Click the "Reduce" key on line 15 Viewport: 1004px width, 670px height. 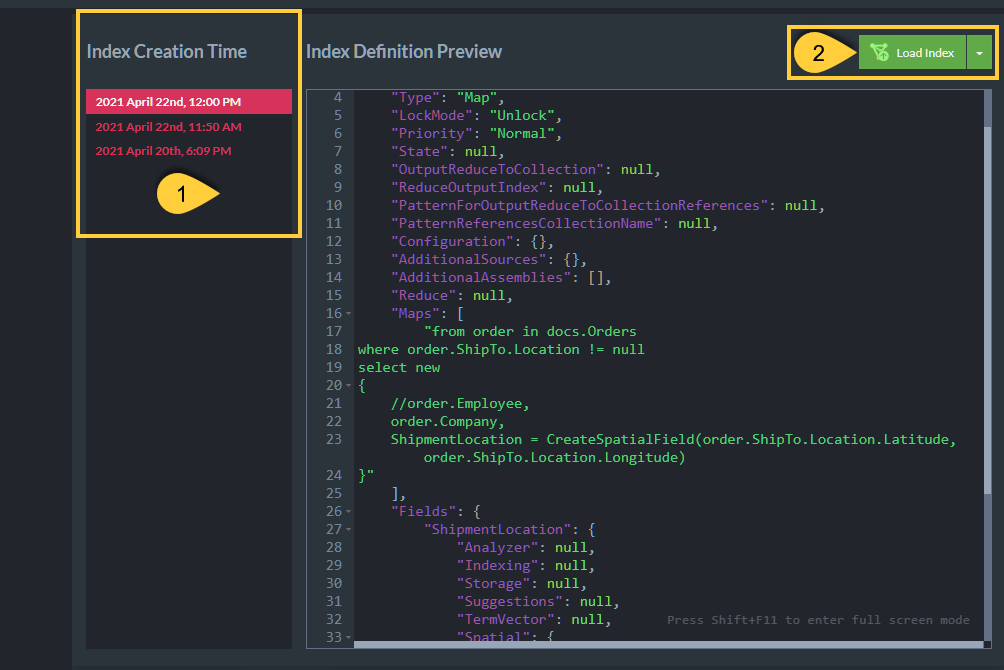click(424, 295)
